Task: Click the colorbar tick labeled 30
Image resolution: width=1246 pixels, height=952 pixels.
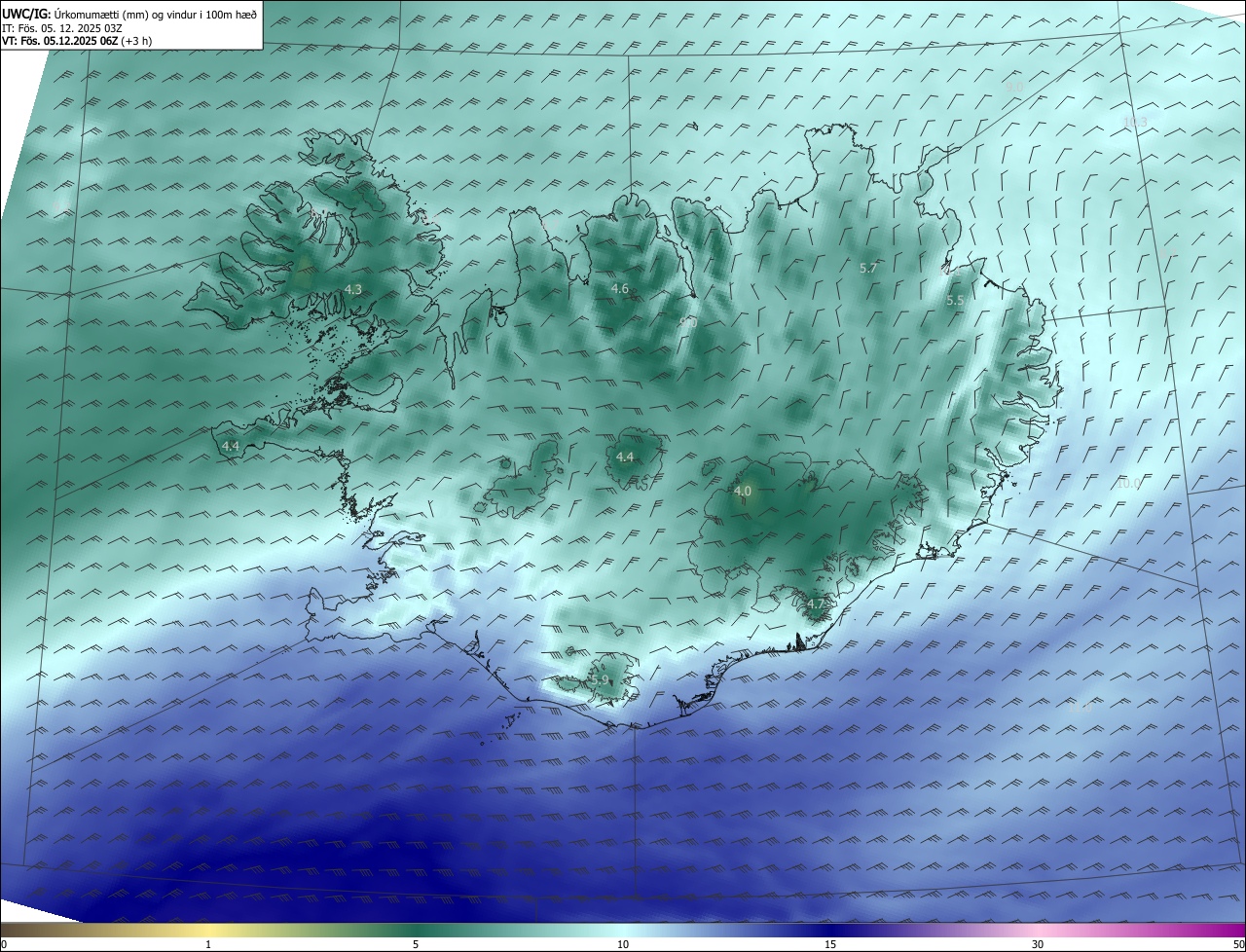Action: tap(1038, 944)
